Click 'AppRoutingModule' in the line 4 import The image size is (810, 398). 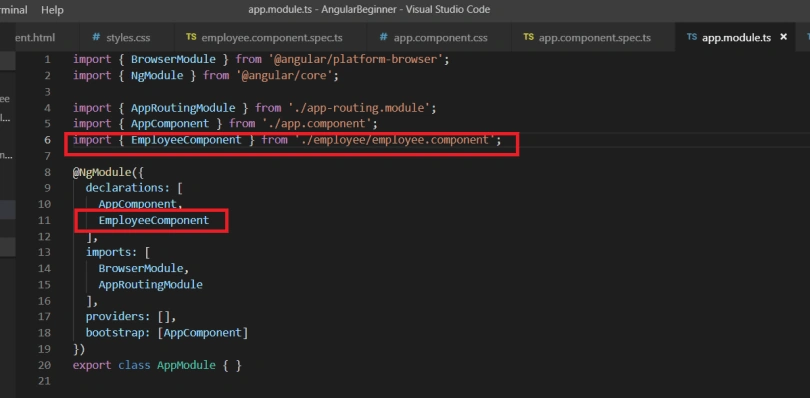[x=183, y=108]
